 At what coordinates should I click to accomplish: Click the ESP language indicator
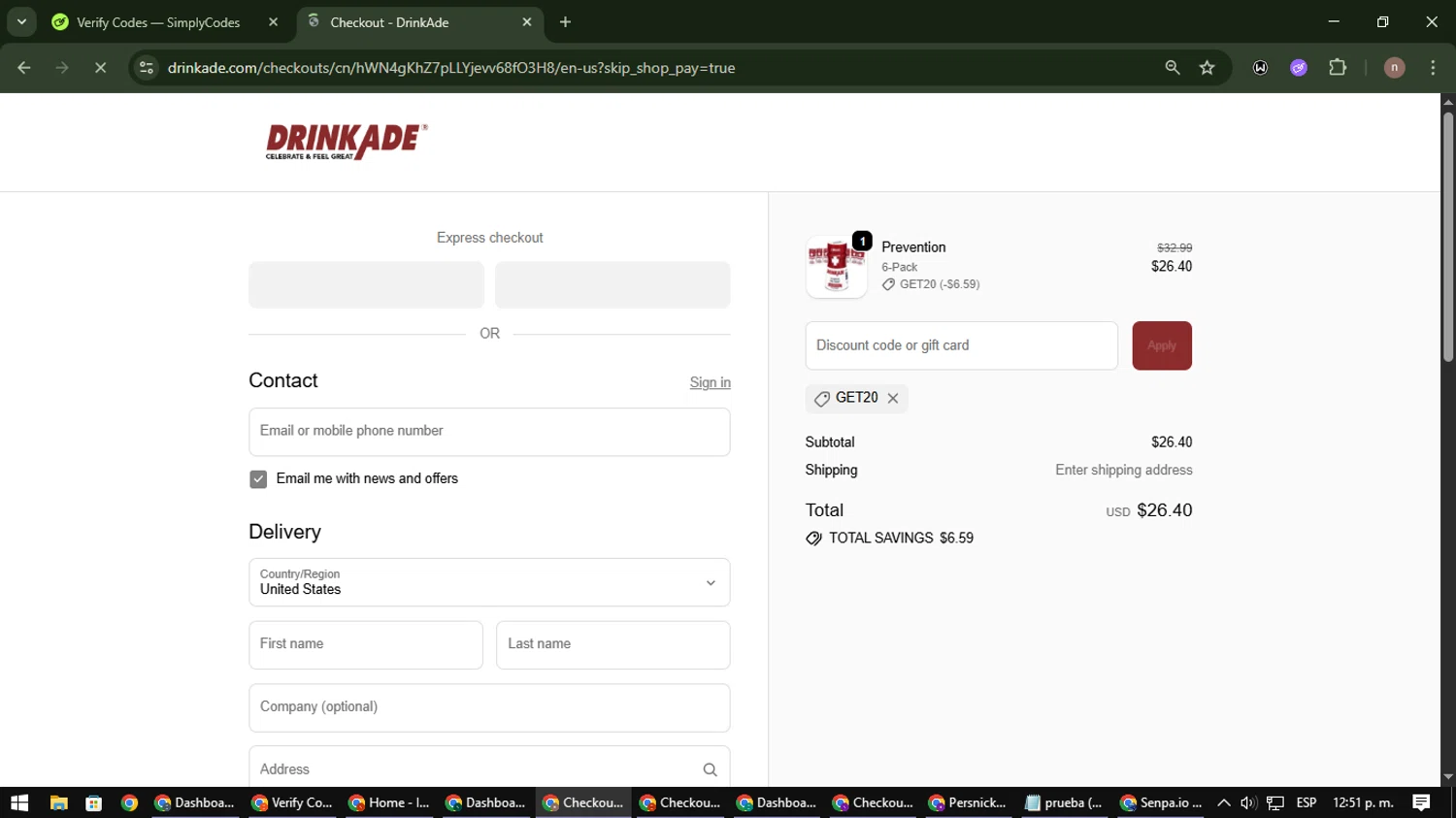[x=1307, y=802]
